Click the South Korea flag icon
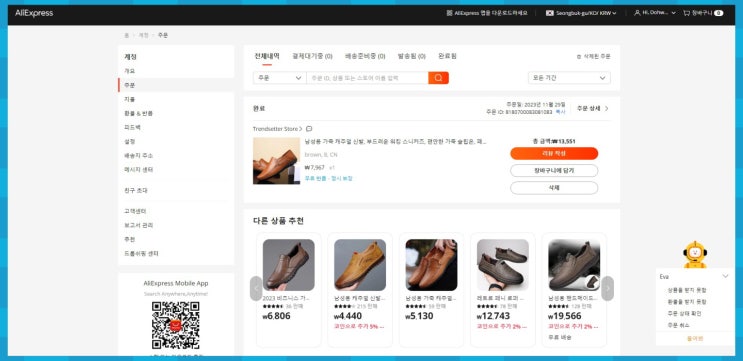This screenshot has width=743, height=361. [550, 13]
